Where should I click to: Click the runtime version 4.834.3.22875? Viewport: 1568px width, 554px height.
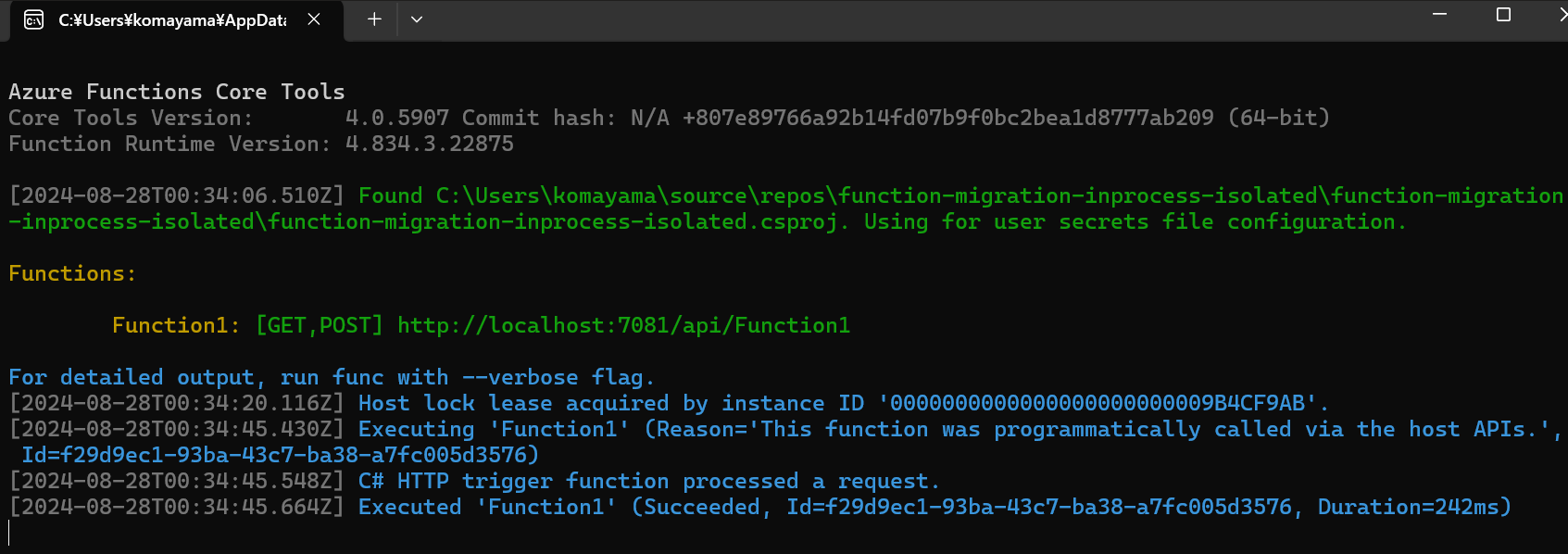tap(429, 144)
